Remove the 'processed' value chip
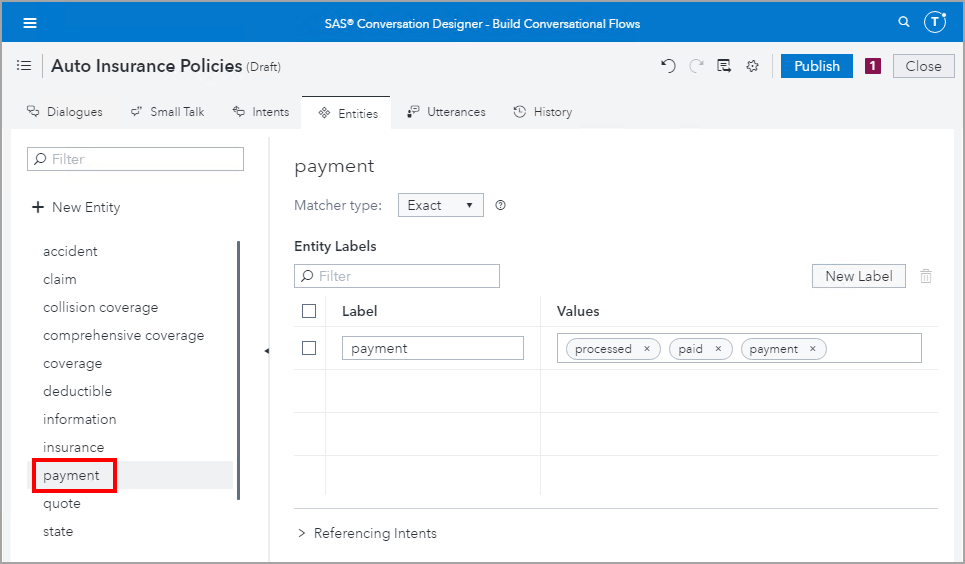 pos(647,348)
